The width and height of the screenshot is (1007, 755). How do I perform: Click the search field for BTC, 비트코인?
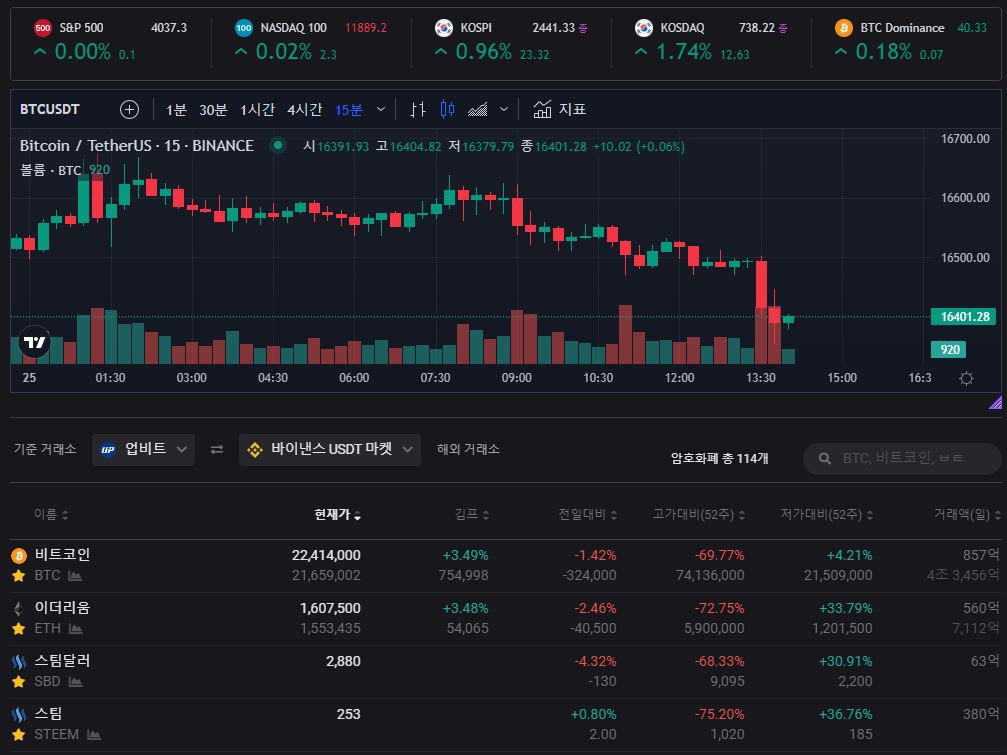pos(902,458)
